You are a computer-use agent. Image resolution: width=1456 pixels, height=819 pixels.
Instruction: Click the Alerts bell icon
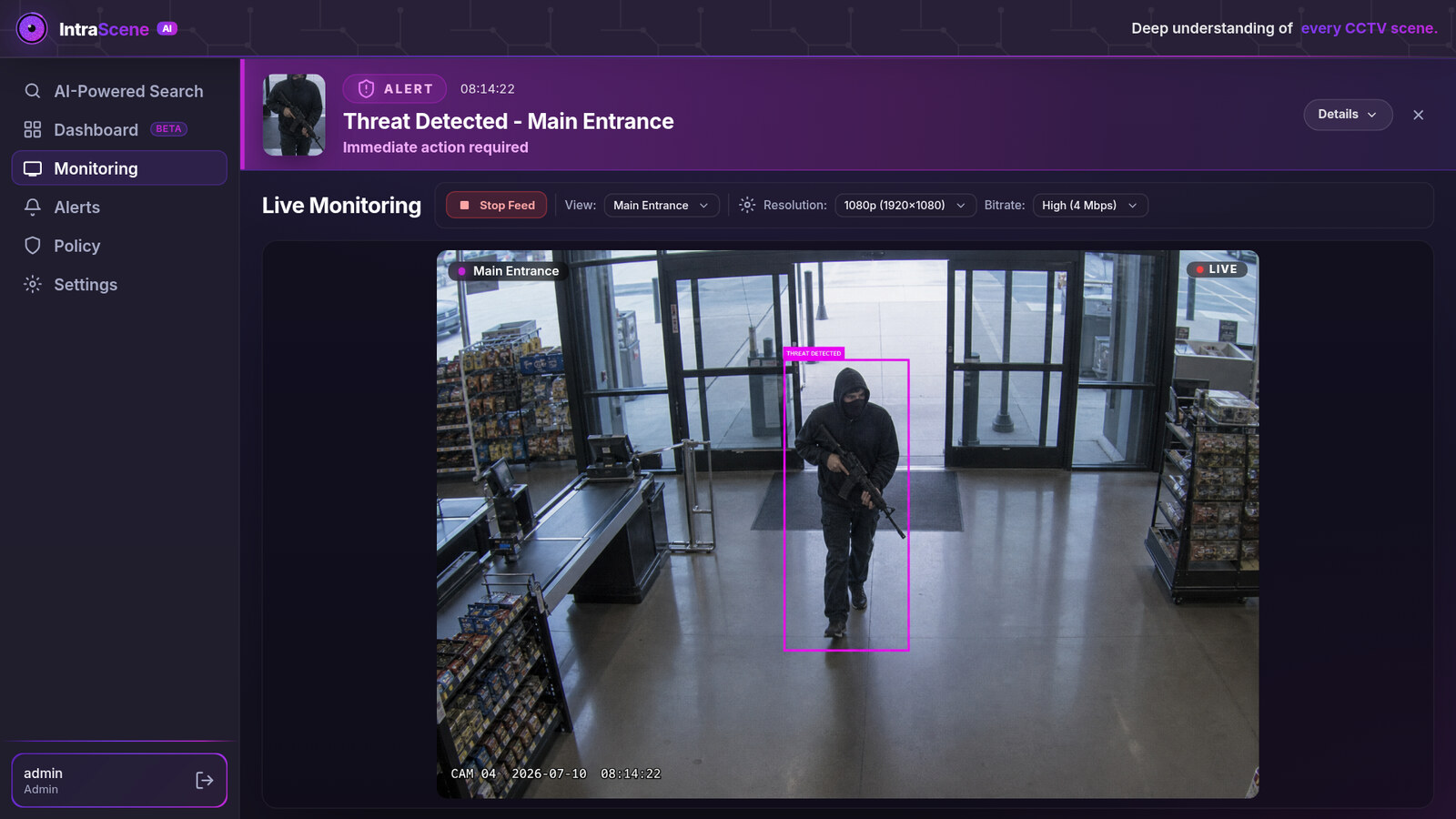pos(33,207)
